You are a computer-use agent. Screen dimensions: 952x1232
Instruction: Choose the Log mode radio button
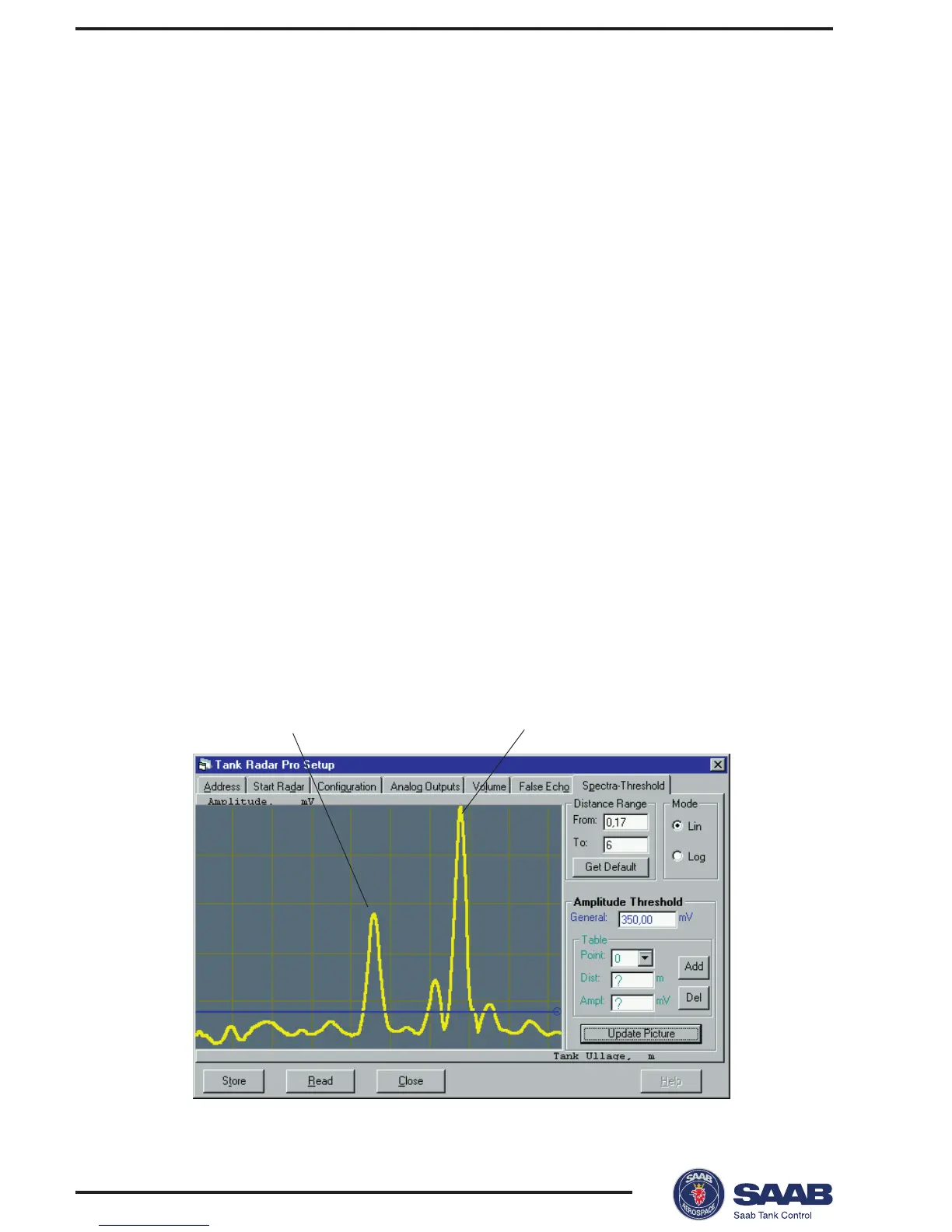click(677, 856)
